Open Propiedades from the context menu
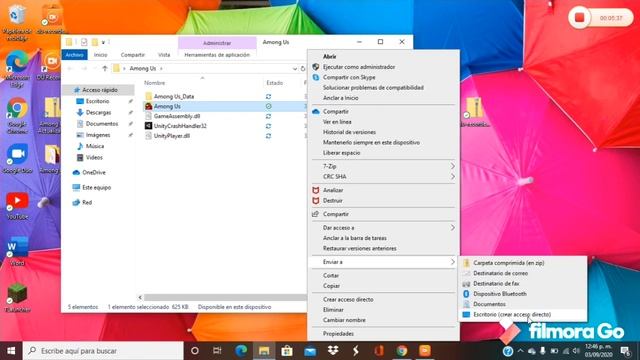The height and width of the screenshot is (360, 640). [338, 333]
